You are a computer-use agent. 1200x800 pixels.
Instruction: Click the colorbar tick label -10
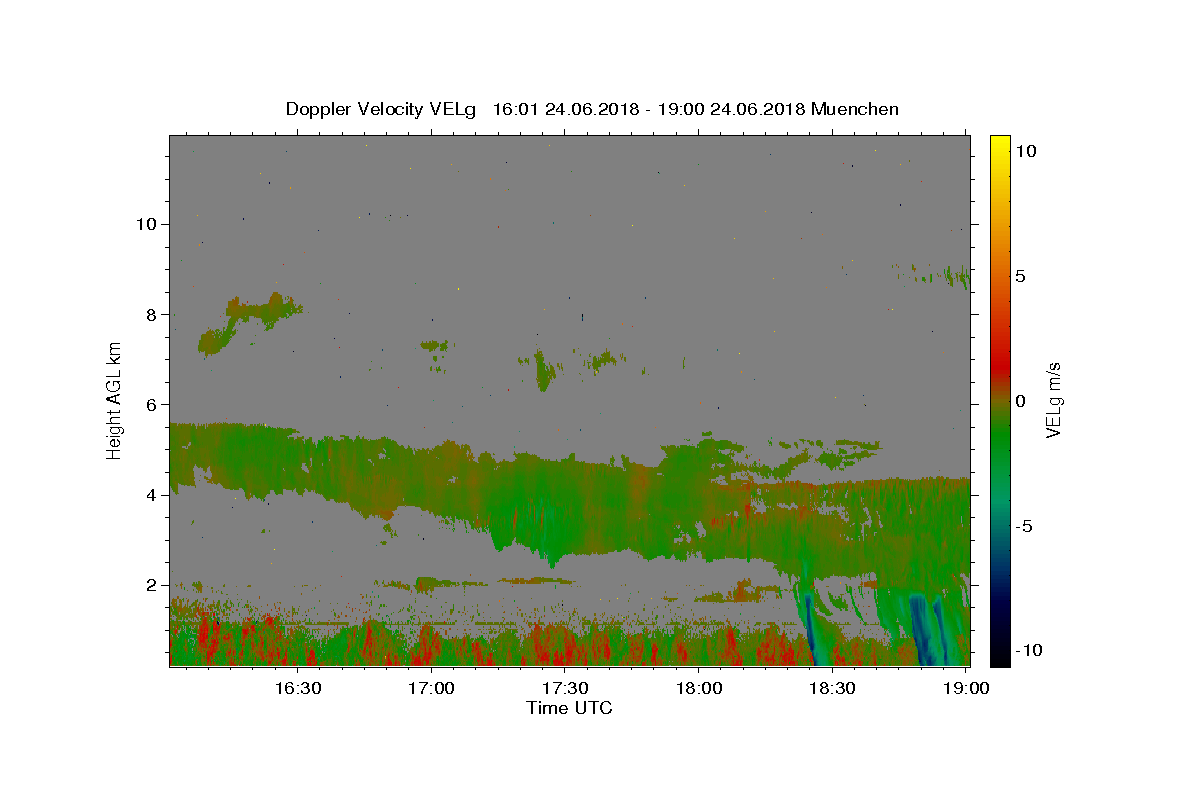(1029, 650)
